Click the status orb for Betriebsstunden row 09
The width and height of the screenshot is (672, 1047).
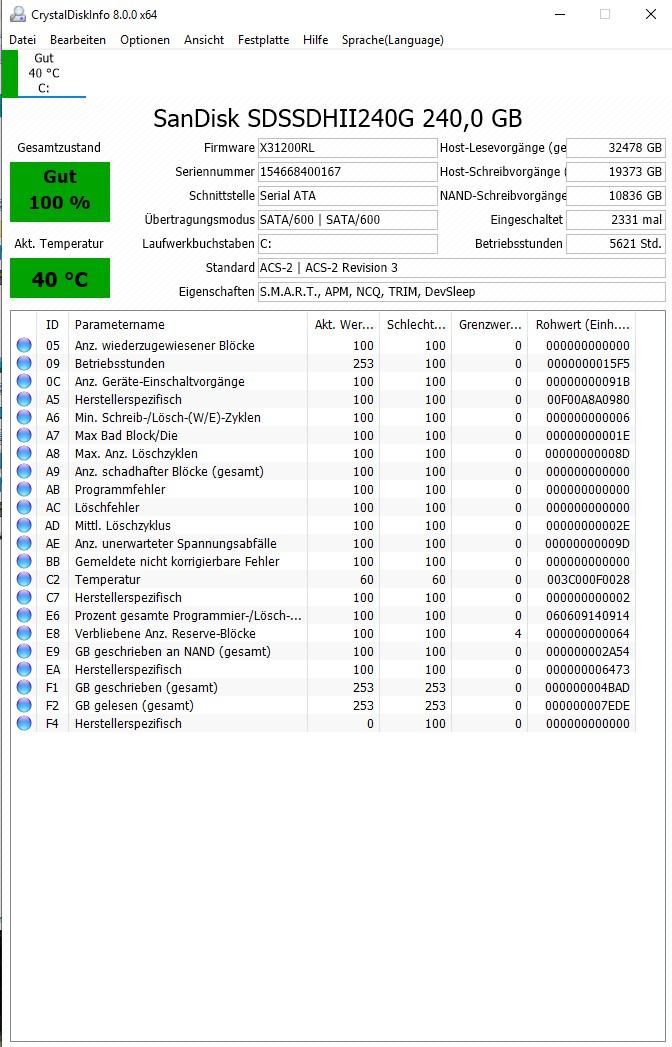(x=24, y=363)
